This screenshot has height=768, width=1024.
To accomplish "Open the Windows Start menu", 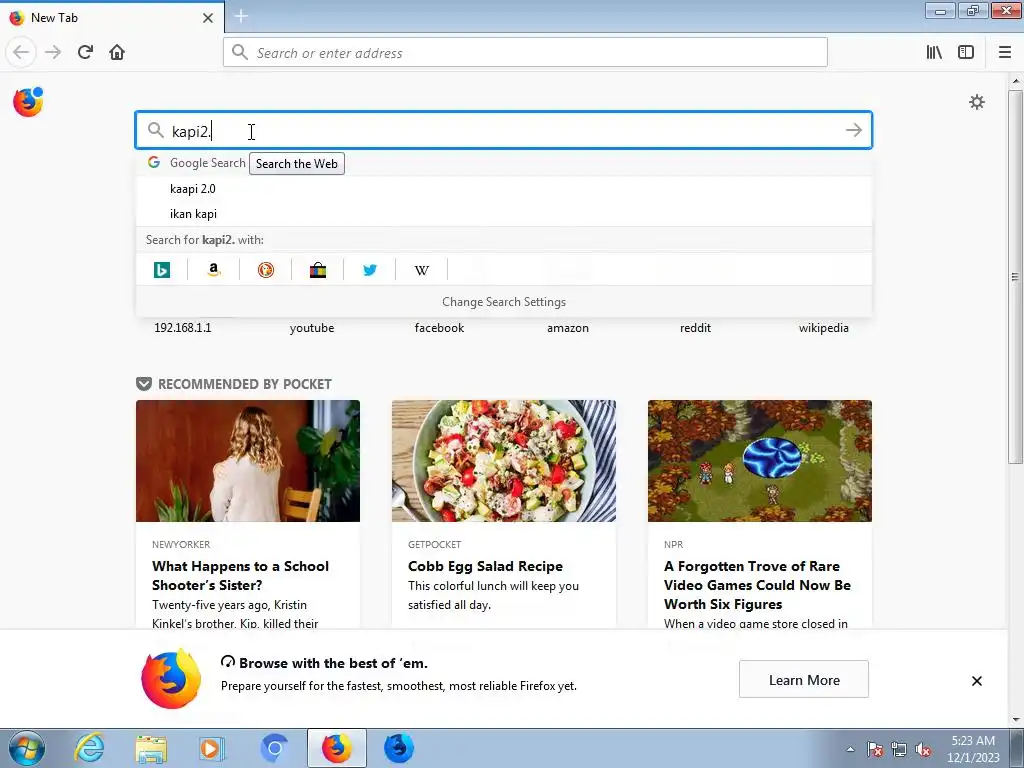I will click(26, 748).
